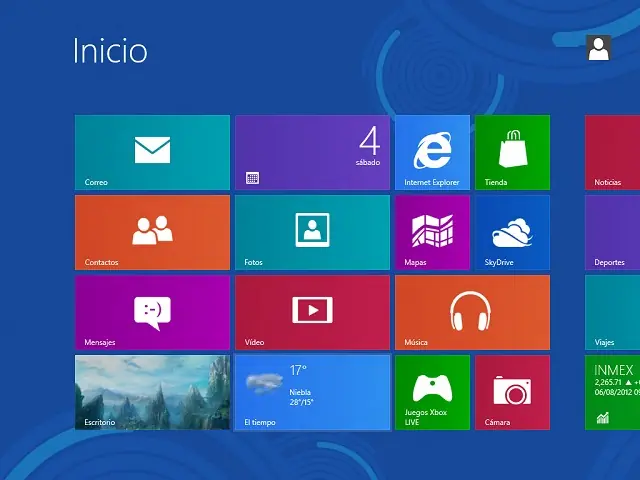Viewport: 640px width, 480px height.
Task: Open the Escritorio desktop tile
Action: [x=152, y=392]
